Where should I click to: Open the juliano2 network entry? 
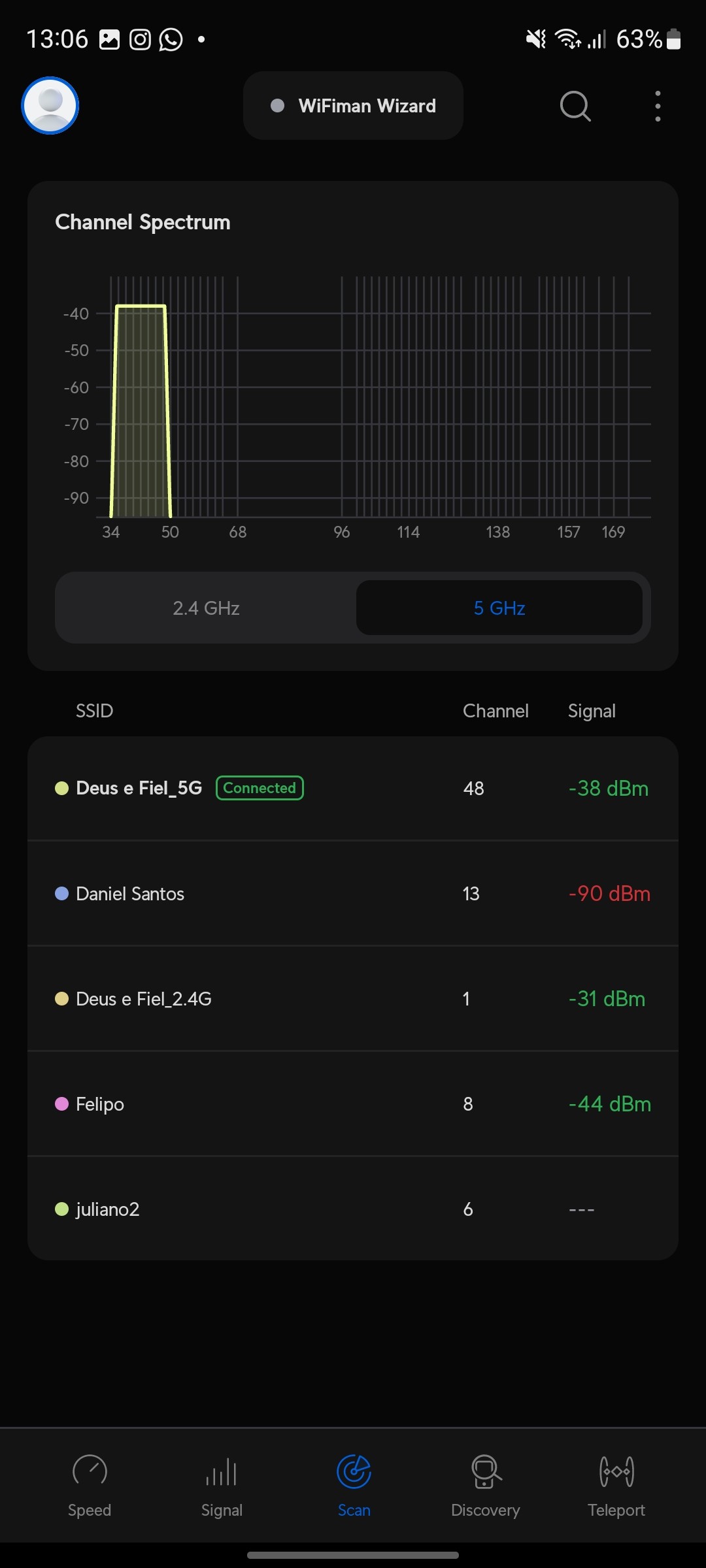click(x=108, y=1209)
